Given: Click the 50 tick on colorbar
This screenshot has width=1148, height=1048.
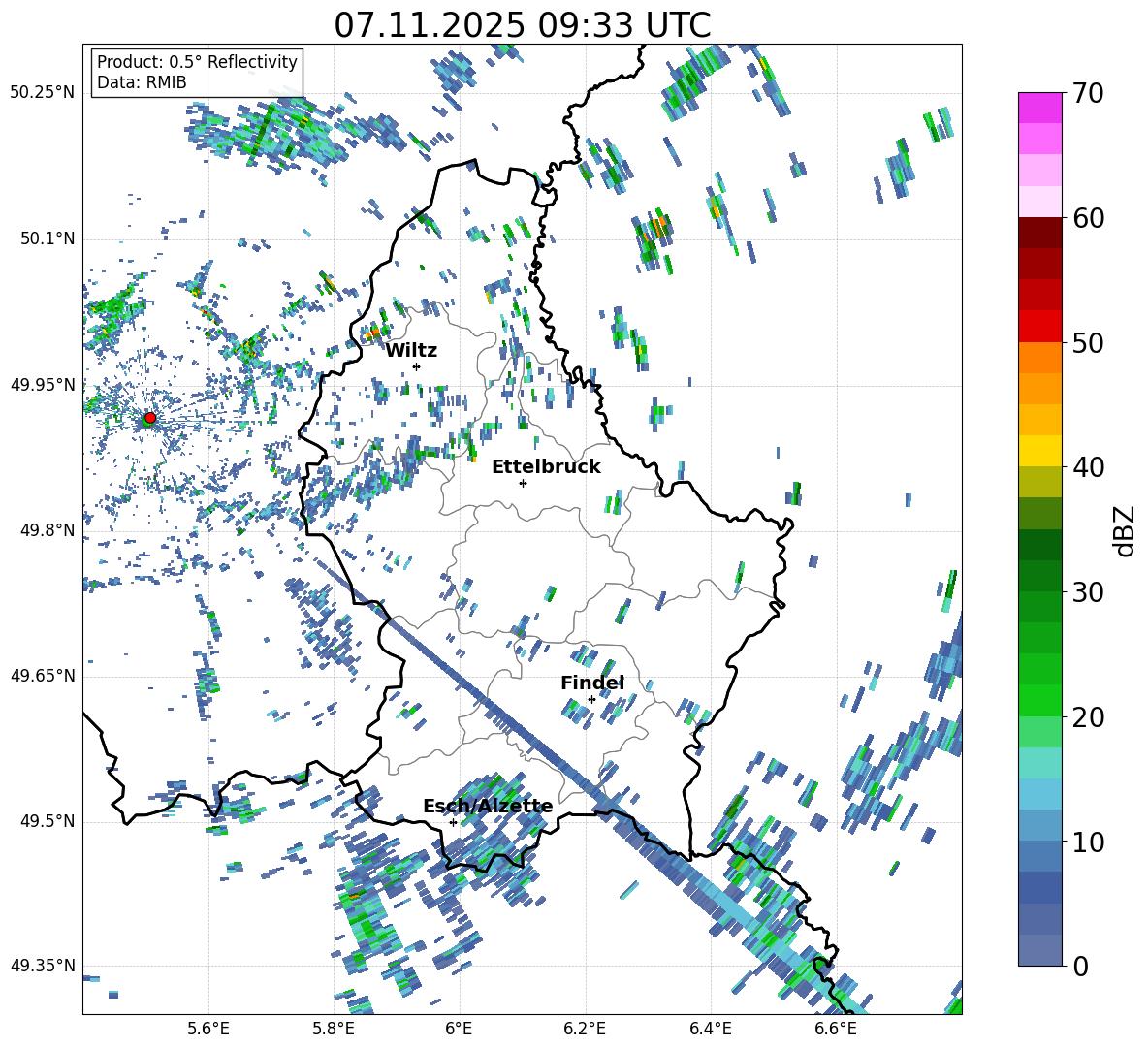Looking at the screenshot, I should click(x=1088, y=343).
